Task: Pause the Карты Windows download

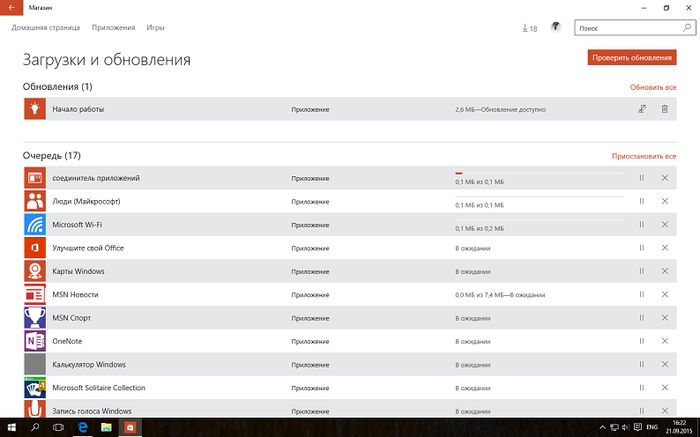Action: (642, 271)
